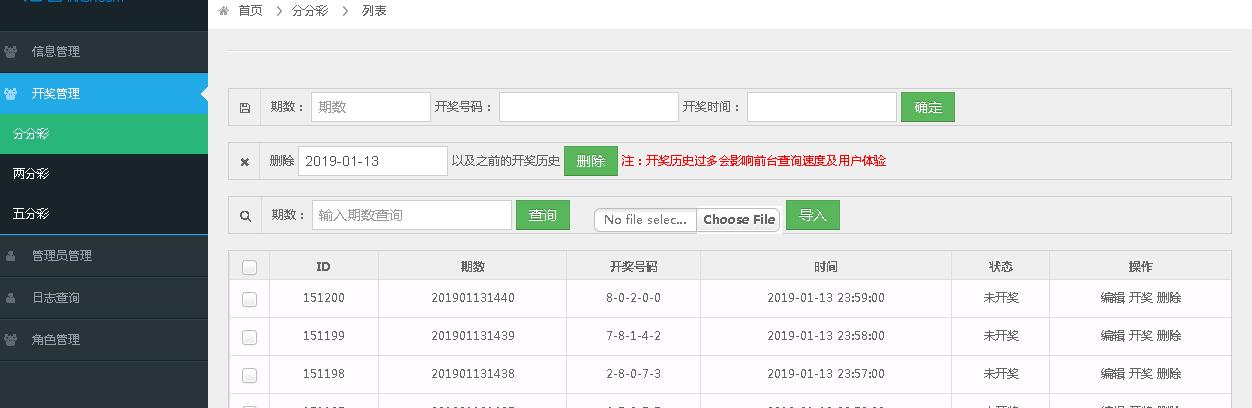Expand the 管理员管理 menu
The width and height of the screenshot is (1252, 408).
click(x=104, y=256)
